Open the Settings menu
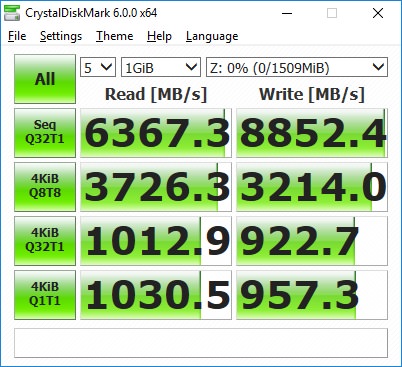The image size is (402, 367). [61, 36]
